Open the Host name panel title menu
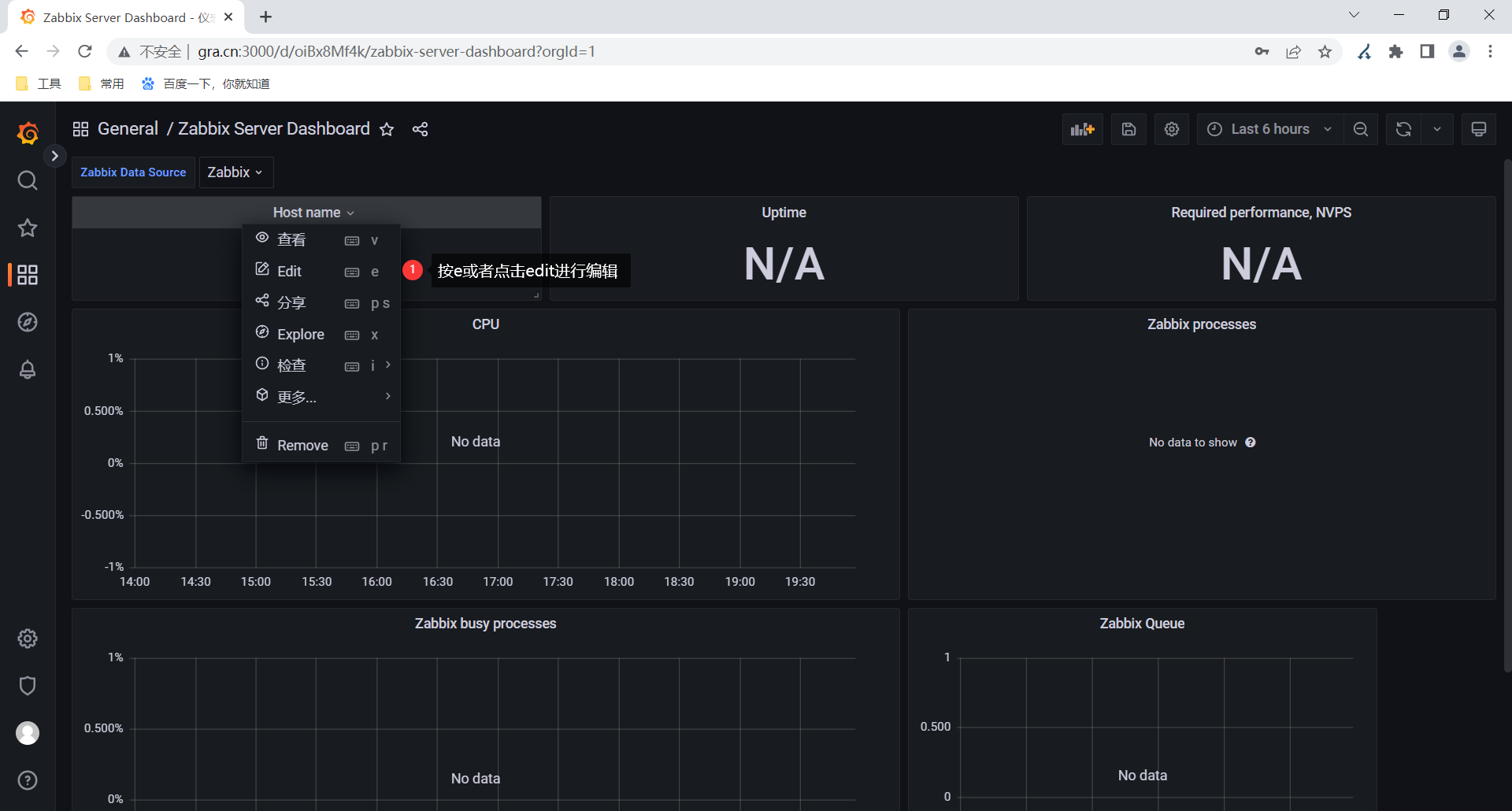 coord(313,213)
